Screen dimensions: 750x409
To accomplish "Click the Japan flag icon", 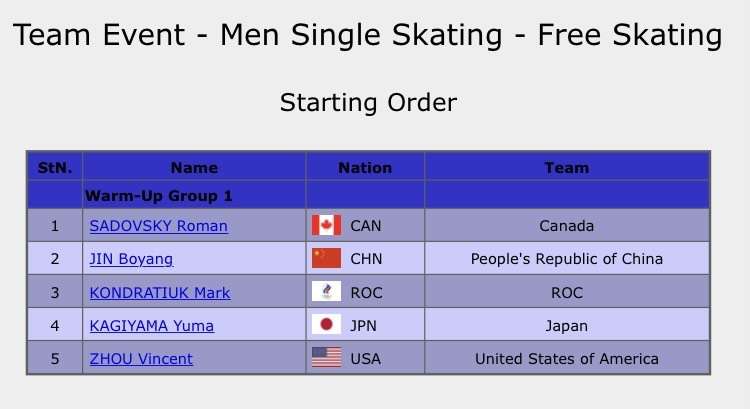I will pos(326,324).
